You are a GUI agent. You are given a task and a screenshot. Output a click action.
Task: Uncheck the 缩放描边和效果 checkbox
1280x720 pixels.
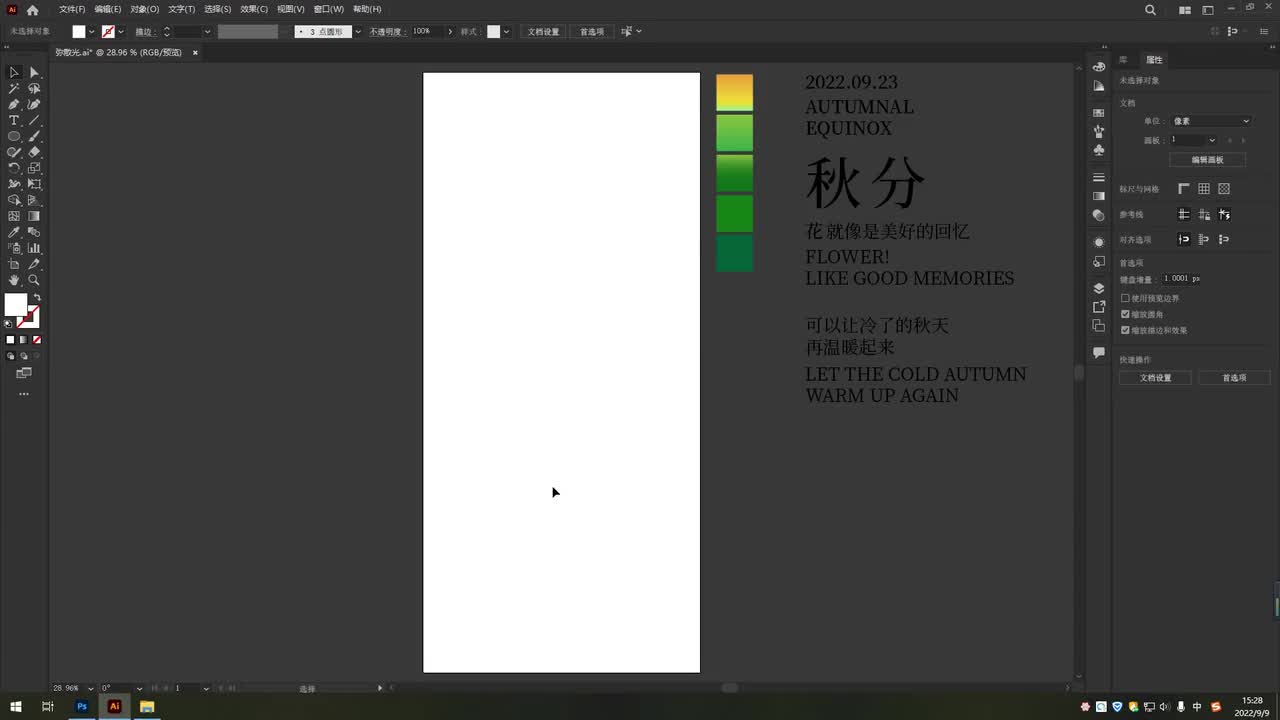tap(1125, 330)
